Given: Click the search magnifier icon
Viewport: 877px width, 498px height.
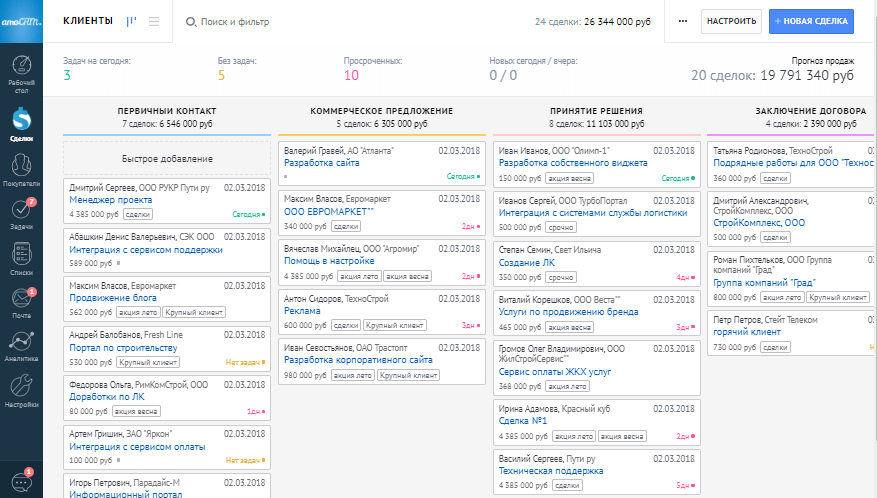Looking at the screenshot, I should coord(191,22).
